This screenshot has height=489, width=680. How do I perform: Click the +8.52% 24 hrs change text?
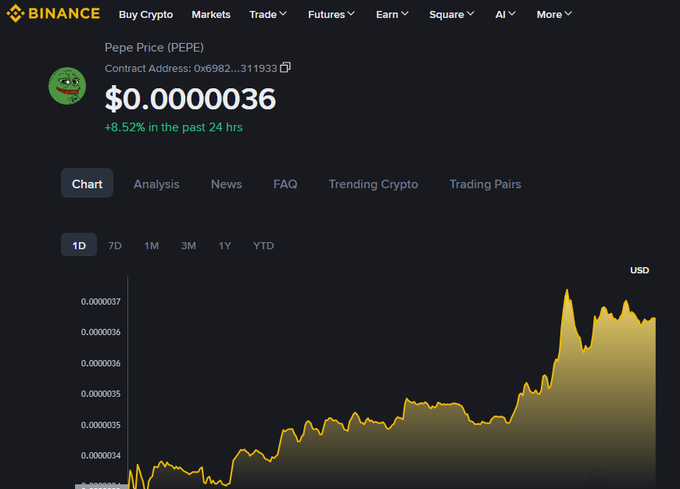pyautogui.click(x=173, y=127)
